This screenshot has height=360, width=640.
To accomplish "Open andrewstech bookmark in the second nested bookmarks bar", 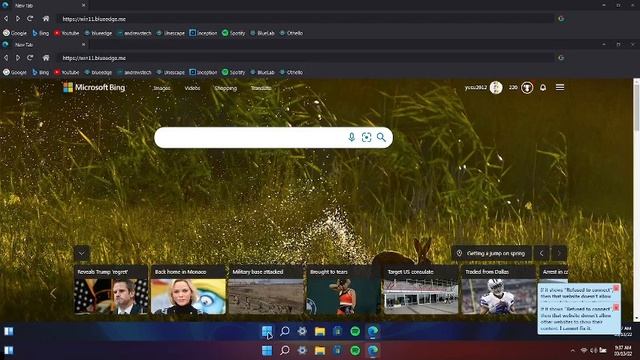I will point(134,72).
